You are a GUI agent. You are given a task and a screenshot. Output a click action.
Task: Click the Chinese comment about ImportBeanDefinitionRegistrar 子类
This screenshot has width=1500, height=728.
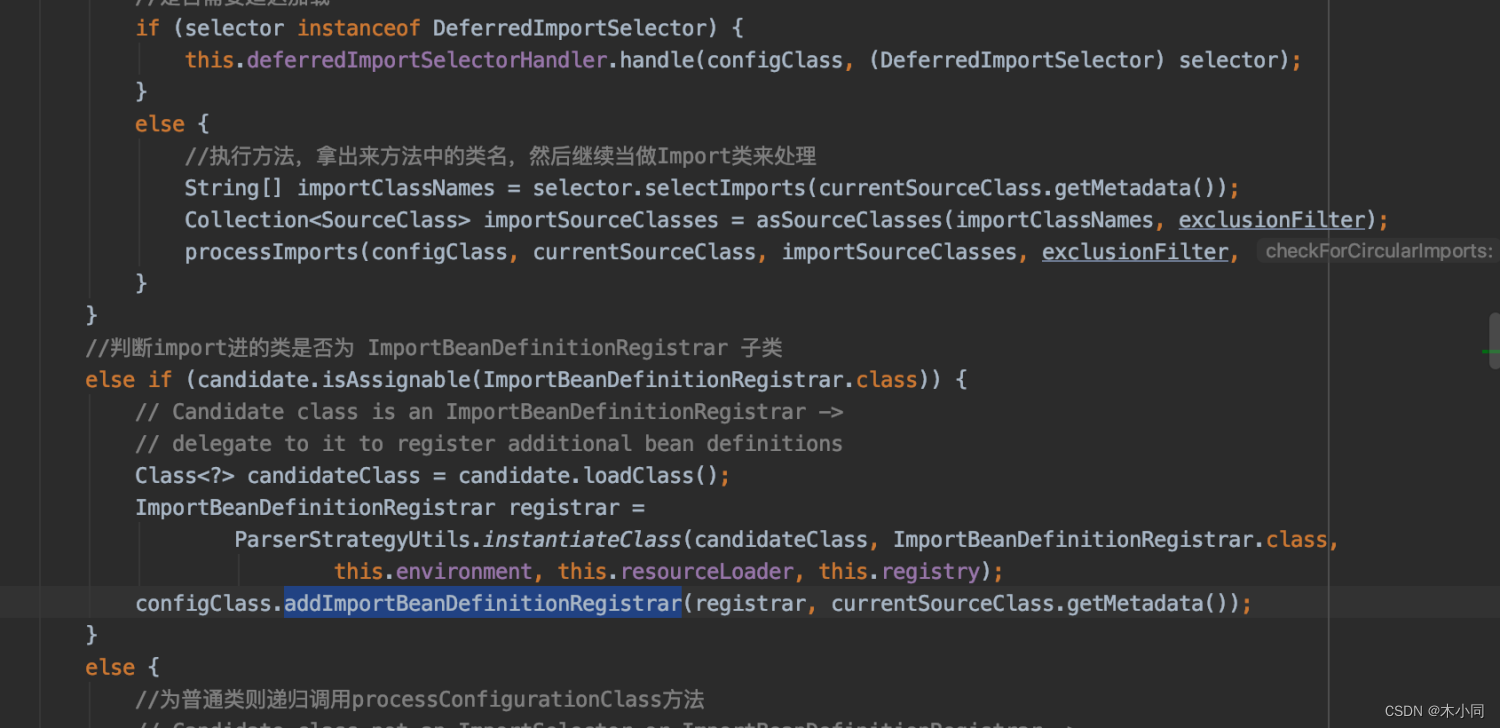[434, 348]
